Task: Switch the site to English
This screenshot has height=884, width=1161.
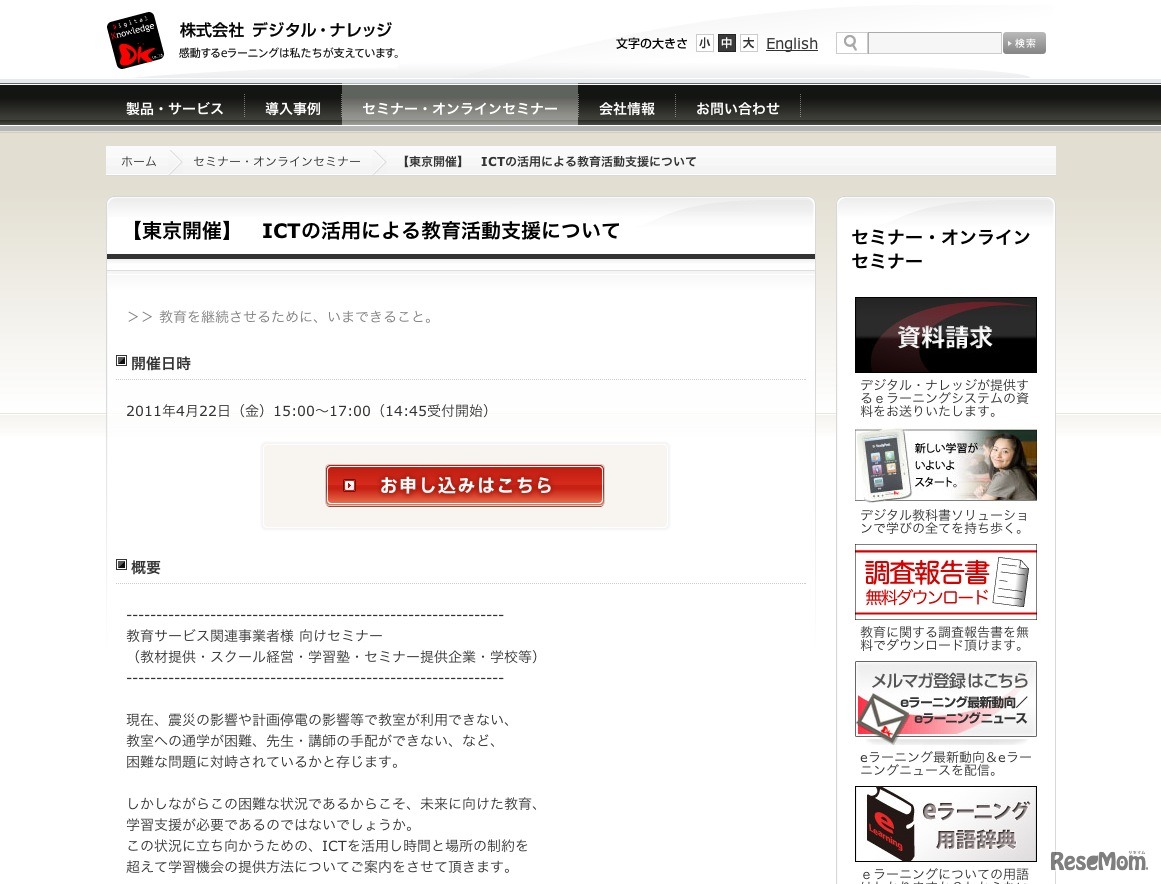Action: 791,43
